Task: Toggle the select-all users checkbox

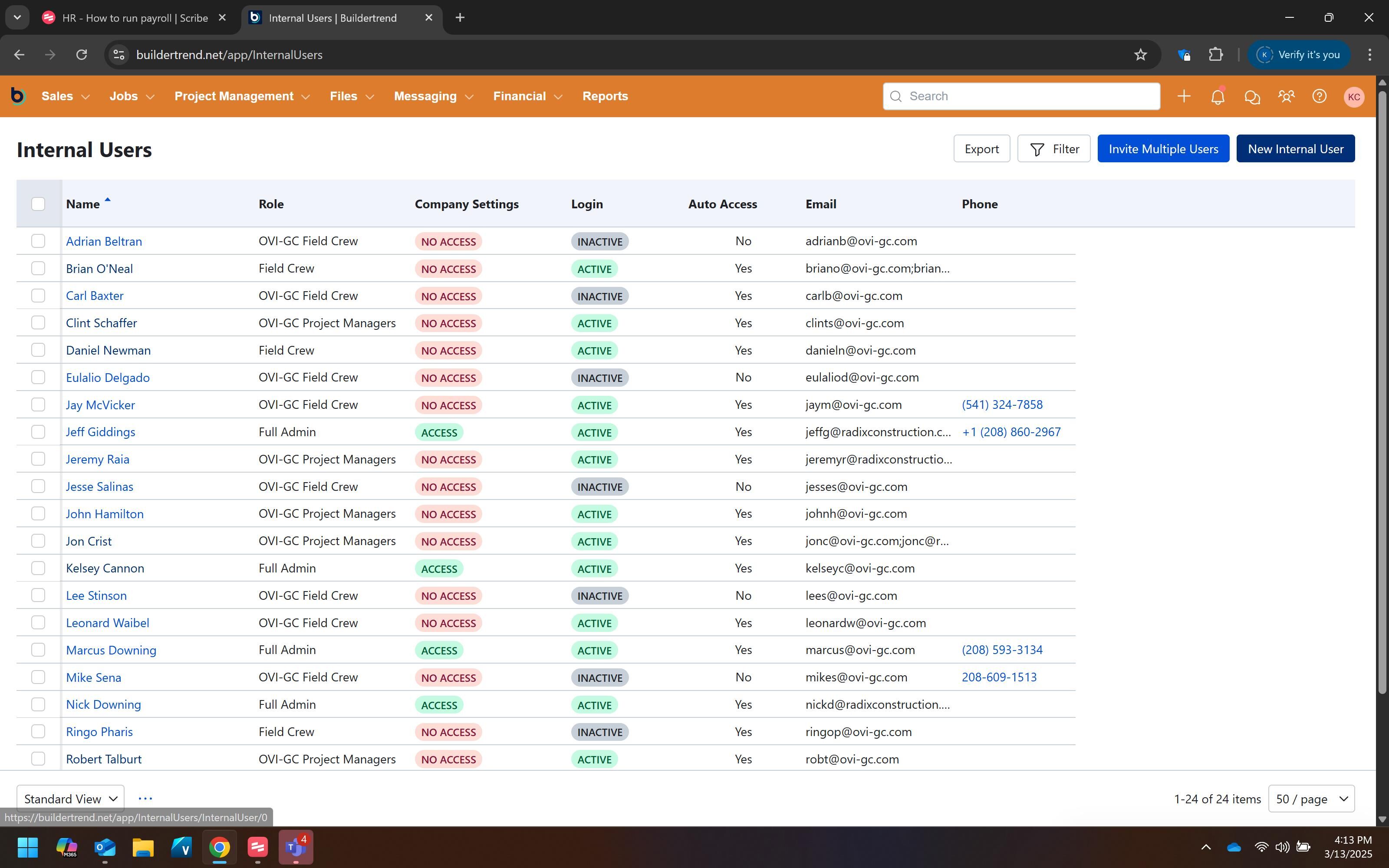Action: [x=38, y=204]
